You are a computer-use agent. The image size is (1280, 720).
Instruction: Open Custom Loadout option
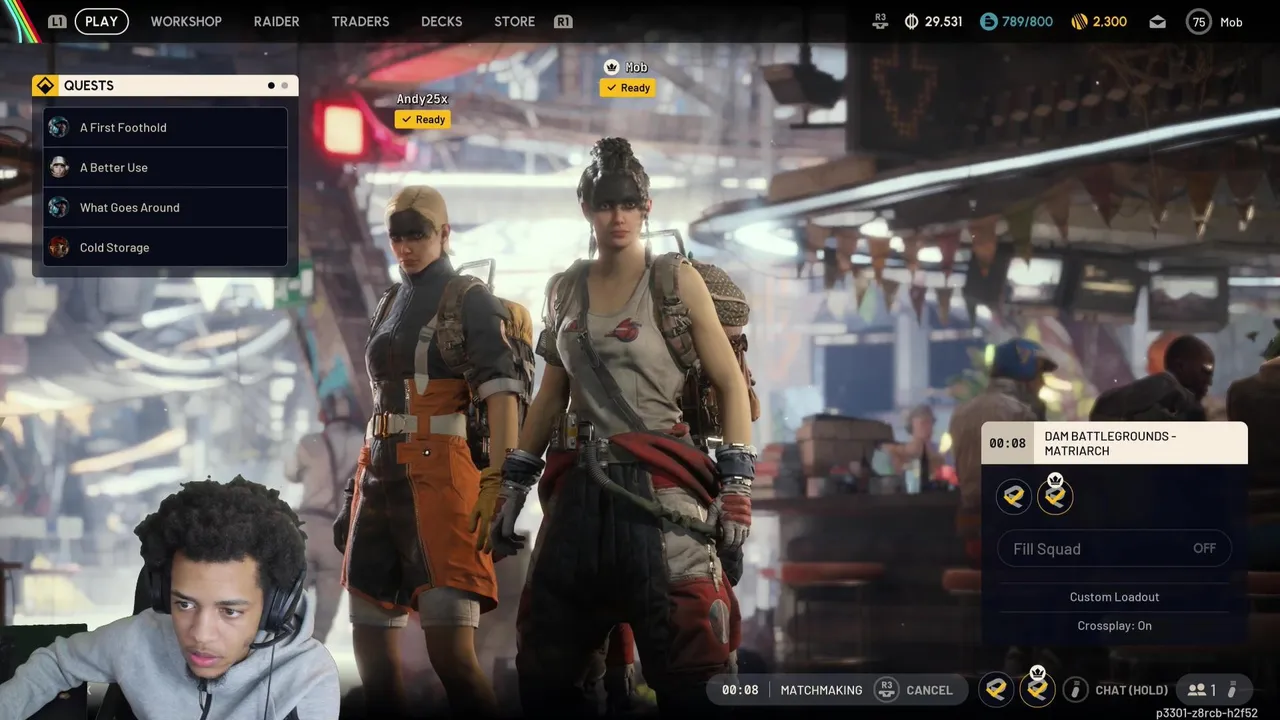point(1114,597)
